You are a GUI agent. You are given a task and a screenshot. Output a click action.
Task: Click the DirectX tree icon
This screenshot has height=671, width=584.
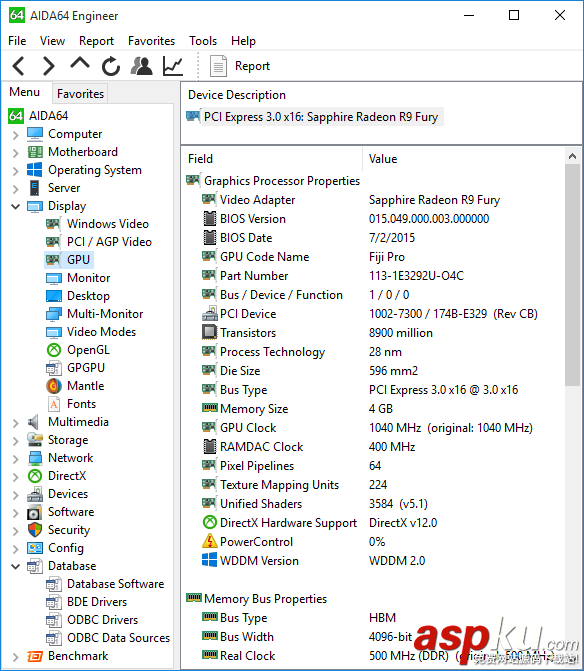tap(35, 476)
